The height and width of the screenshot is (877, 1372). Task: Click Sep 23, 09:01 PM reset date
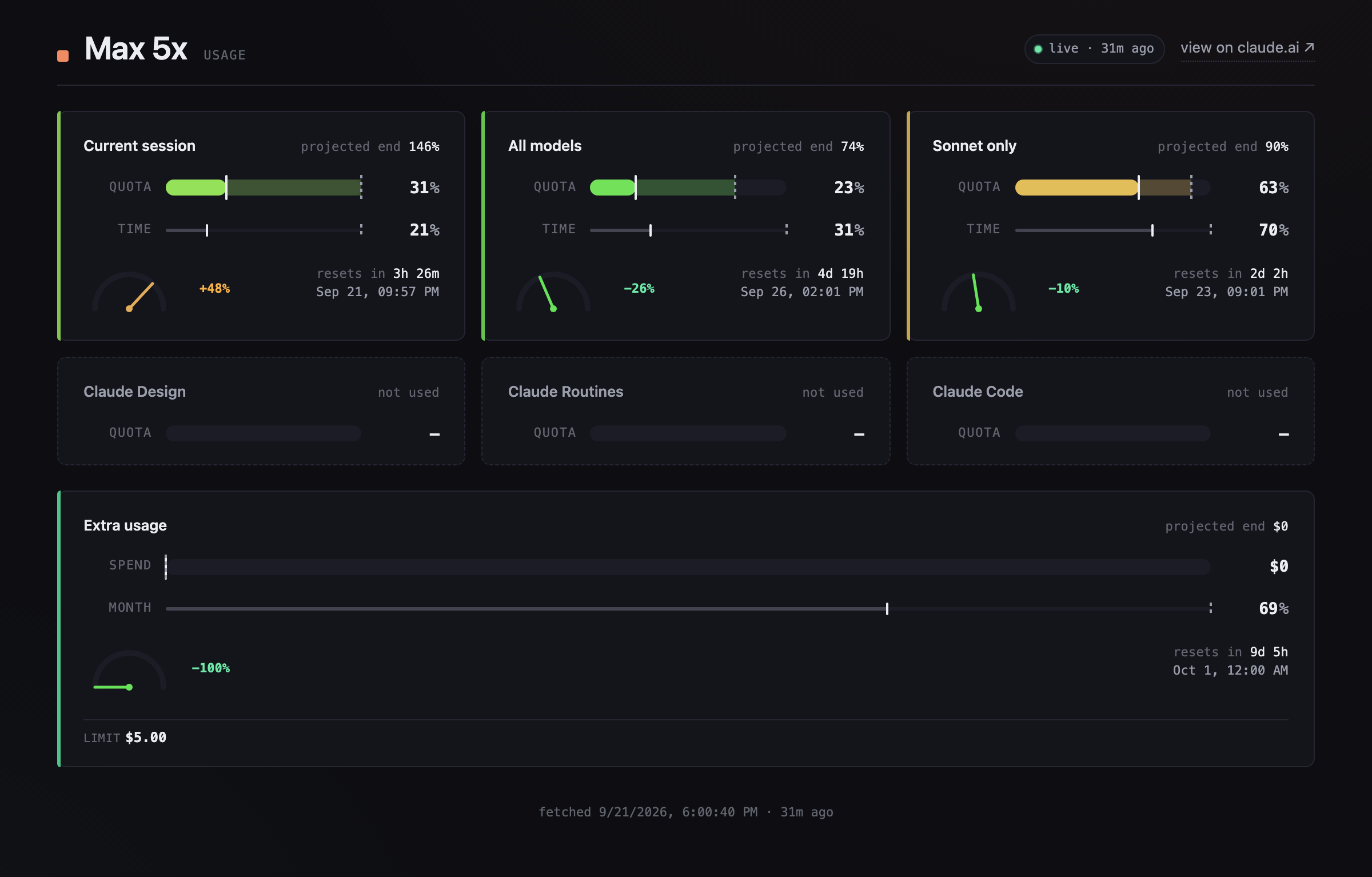[1227, 292]
